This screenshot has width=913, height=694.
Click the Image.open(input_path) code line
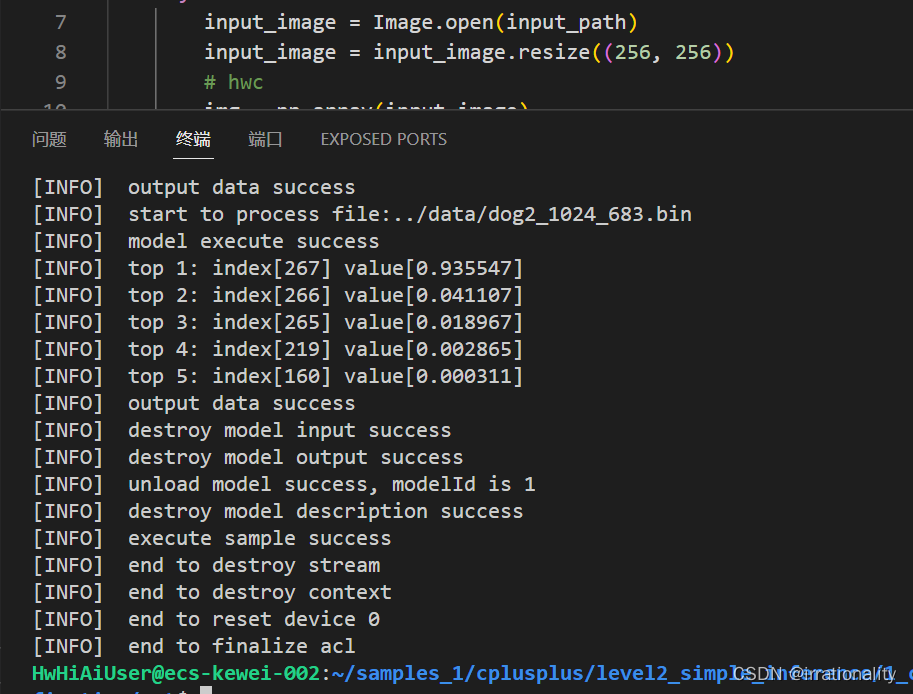coord(421,22)
